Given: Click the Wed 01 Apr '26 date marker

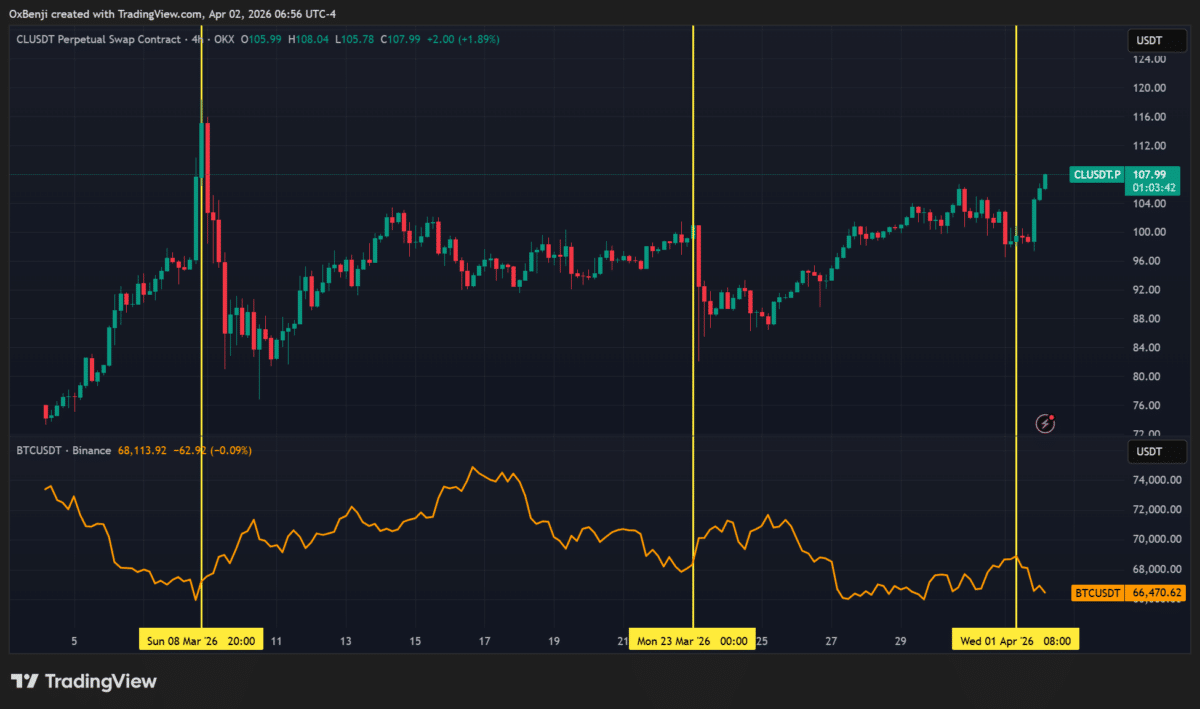Looking at the screenshot, I should pyautogui.click(x=1015, y=640).
